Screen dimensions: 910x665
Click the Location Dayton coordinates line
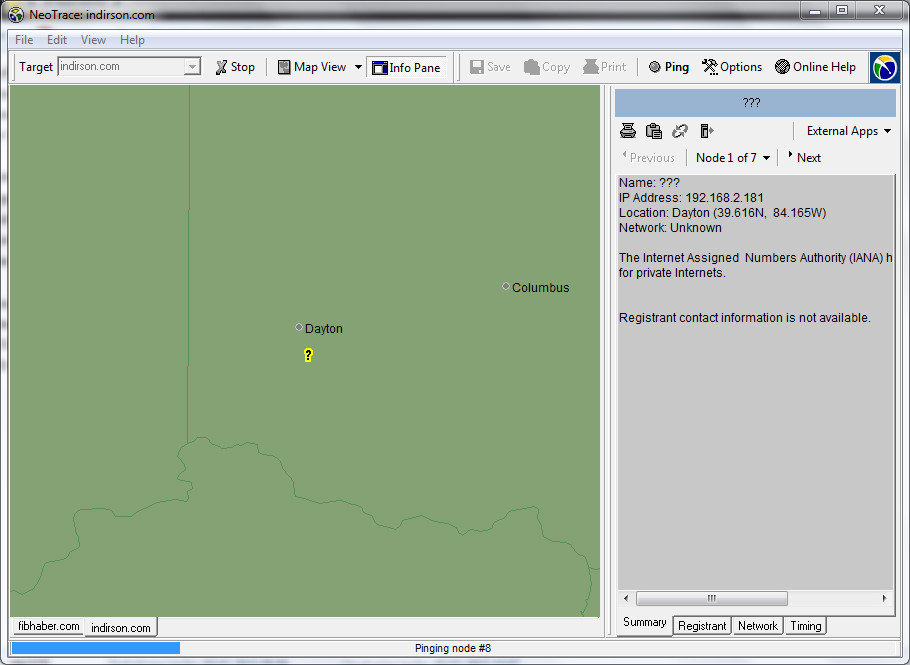pyautogui.click(x=723, y=213)
